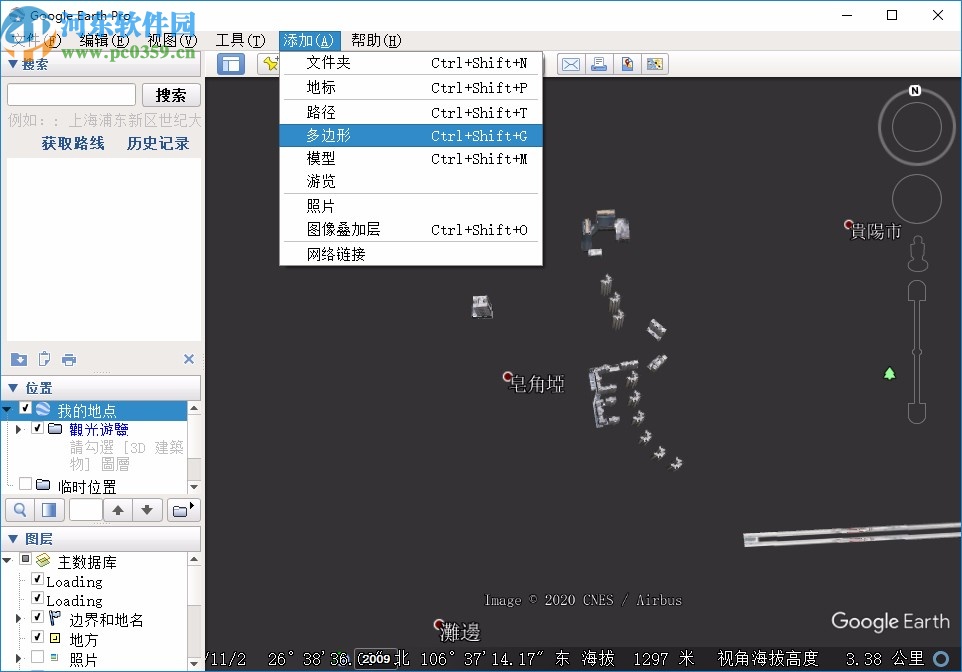Click the 获取路线 link

pyautogui.click(x=75, y=143)
